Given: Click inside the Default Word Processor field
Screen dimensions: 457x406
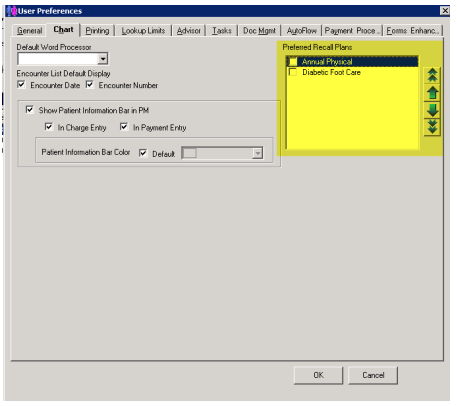Looking at the screenshot, I should pos(58,59).
